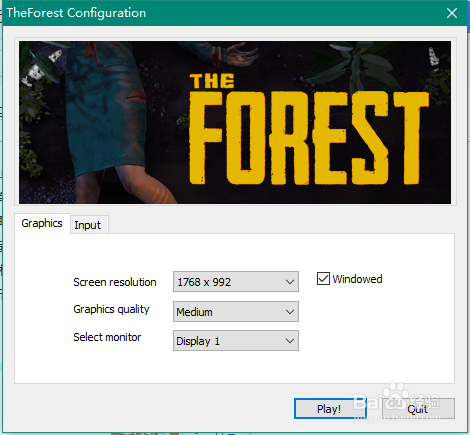The image size is (470, 435).
Task: Expand the Graphics quality dropdown
Action: pos(236,312)
